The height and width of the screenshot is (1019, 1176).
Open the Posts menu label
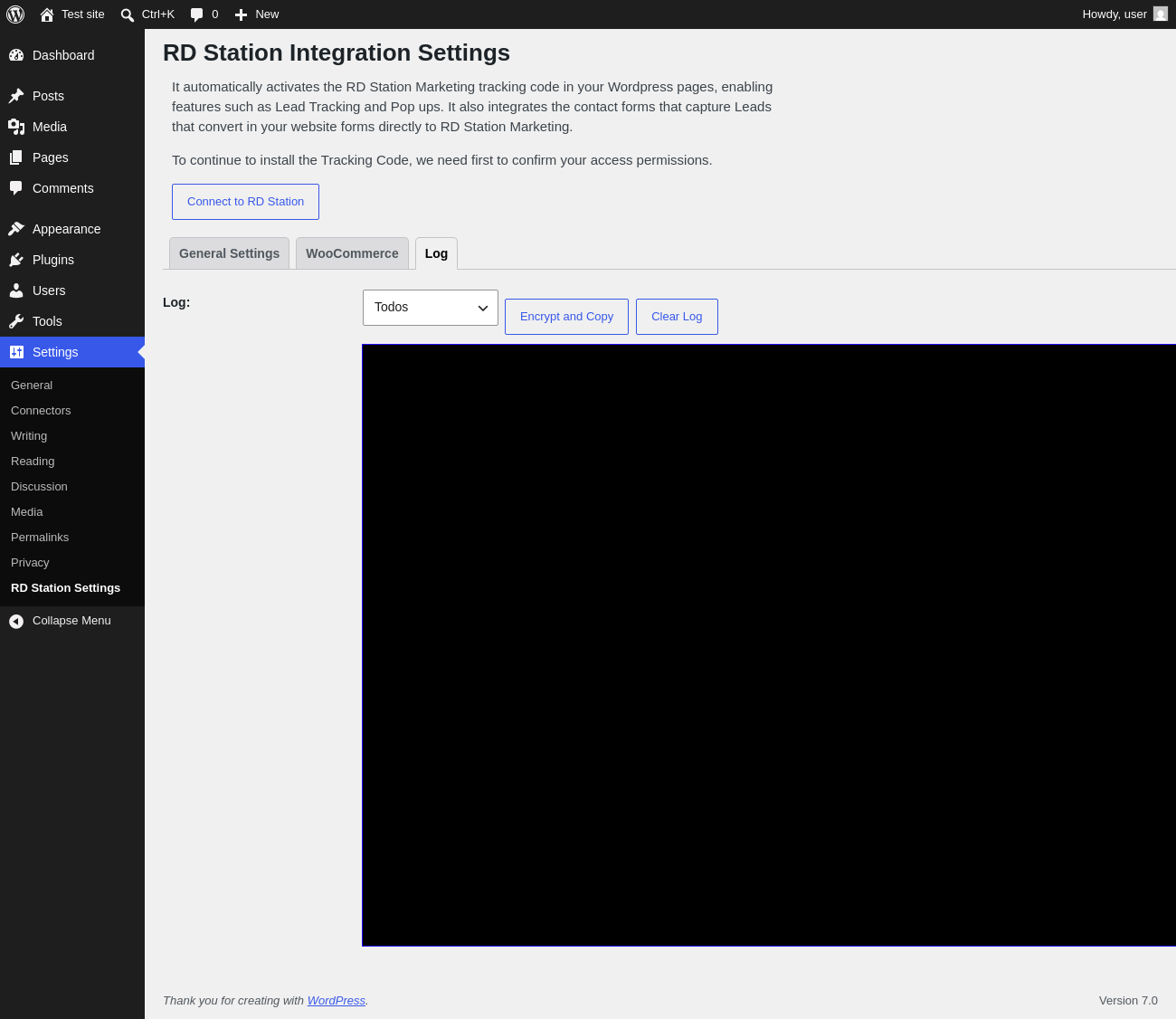tap(48, 96)
